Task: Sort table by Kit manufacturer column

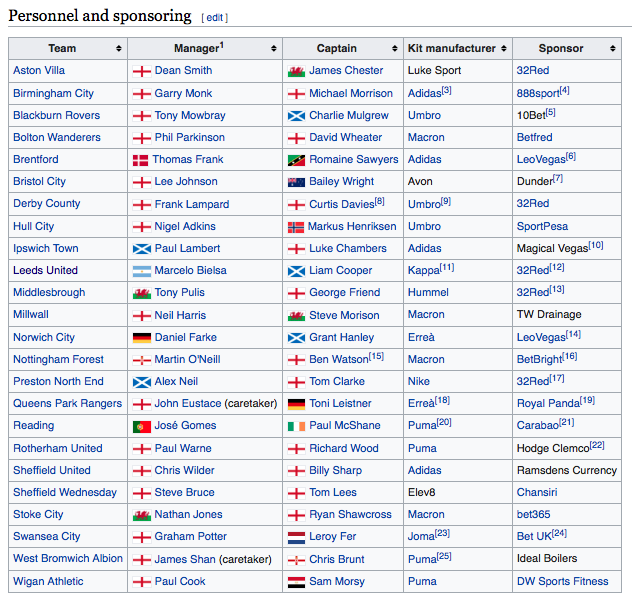Action: tap(503, 49)
